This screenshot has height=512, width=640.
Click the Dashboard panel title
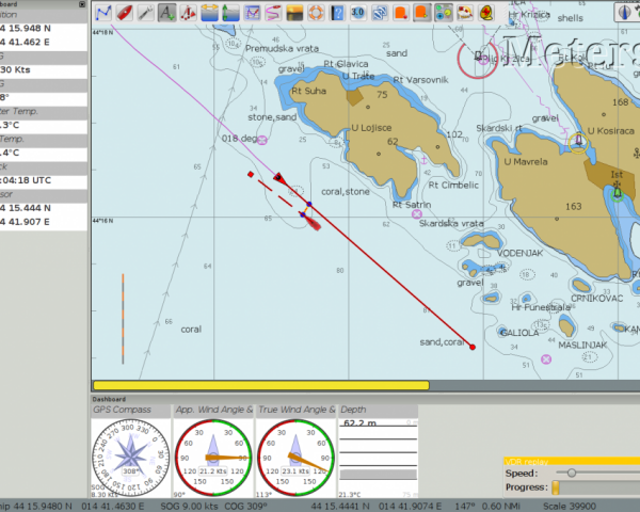tap(109, 399)
